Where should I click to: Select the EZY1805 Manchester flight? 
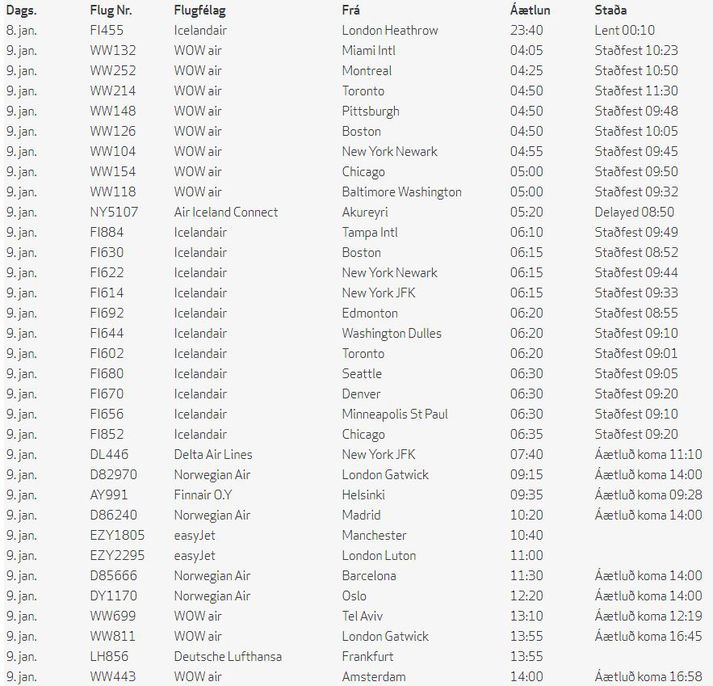tap(117, 536)
